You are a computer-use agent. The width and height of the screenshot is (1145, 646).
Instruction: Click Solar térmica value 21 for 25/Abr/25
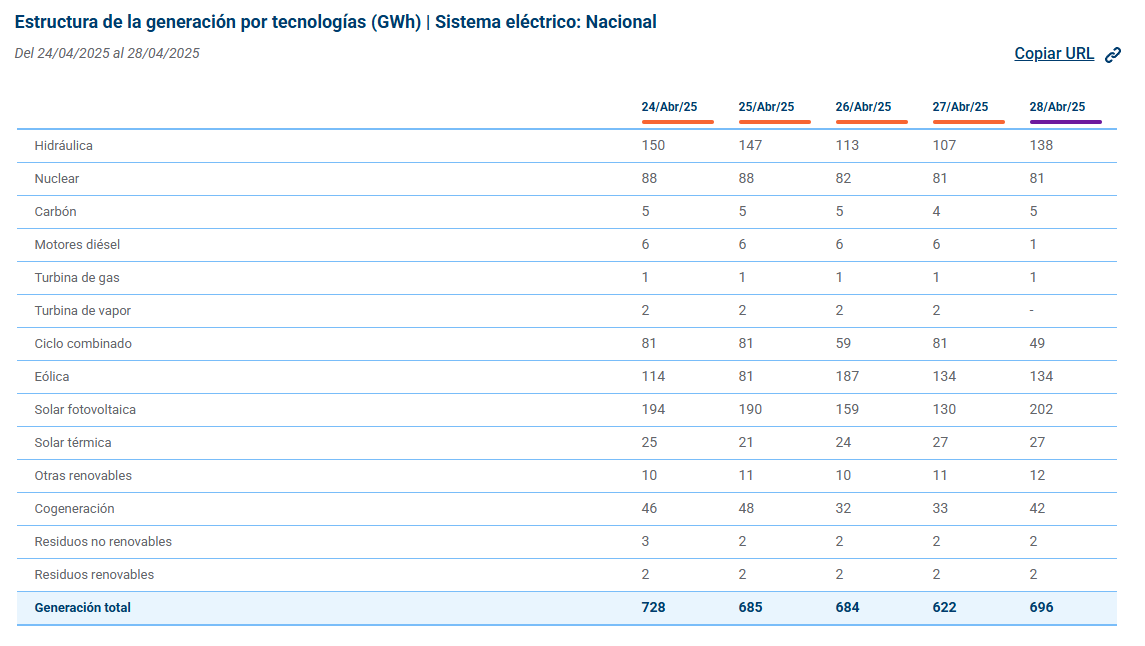(x=746, y=442)
